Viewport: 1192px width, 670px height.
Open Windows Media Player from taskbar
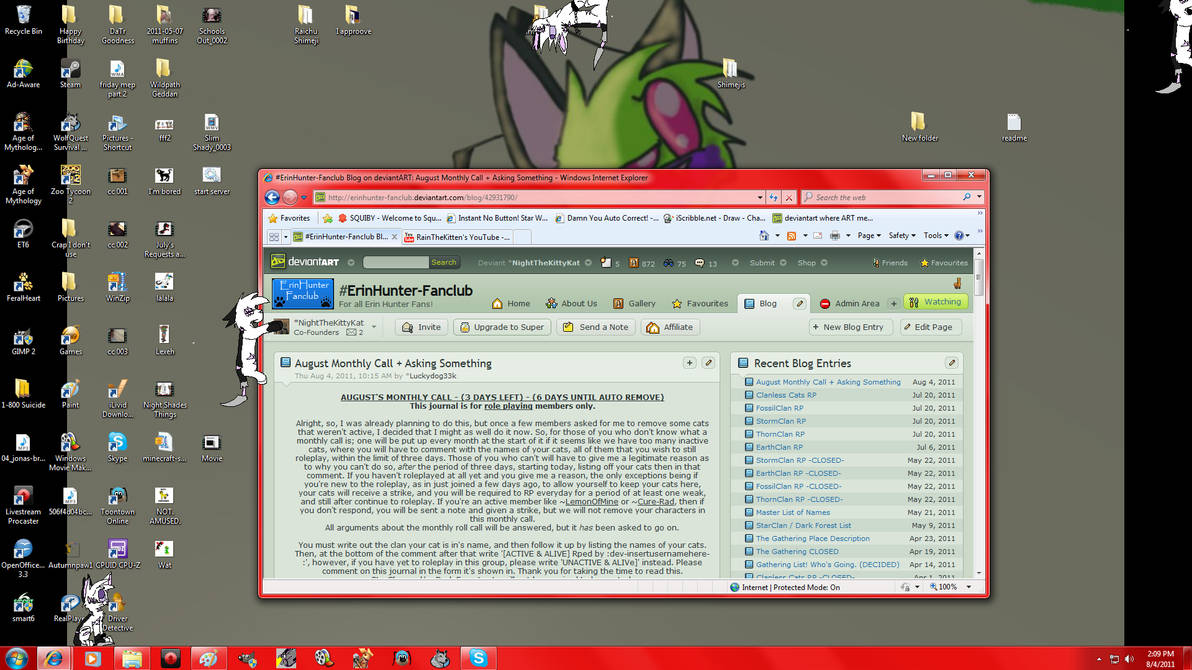pyautogui.click(x=93, y=658)
